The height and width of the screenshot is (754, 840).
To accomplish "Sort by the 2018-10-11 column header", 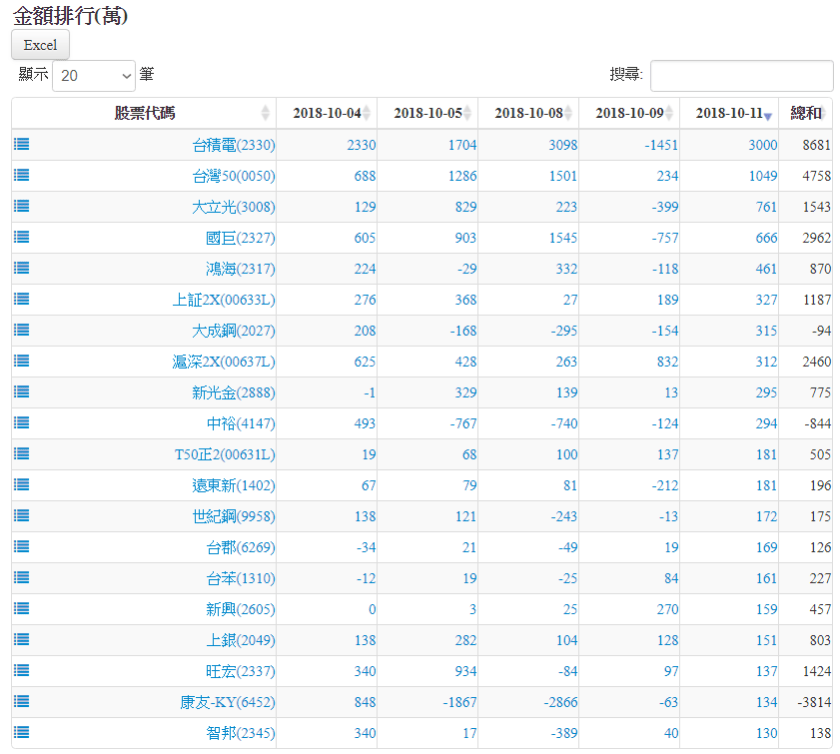I will (729, 113).
